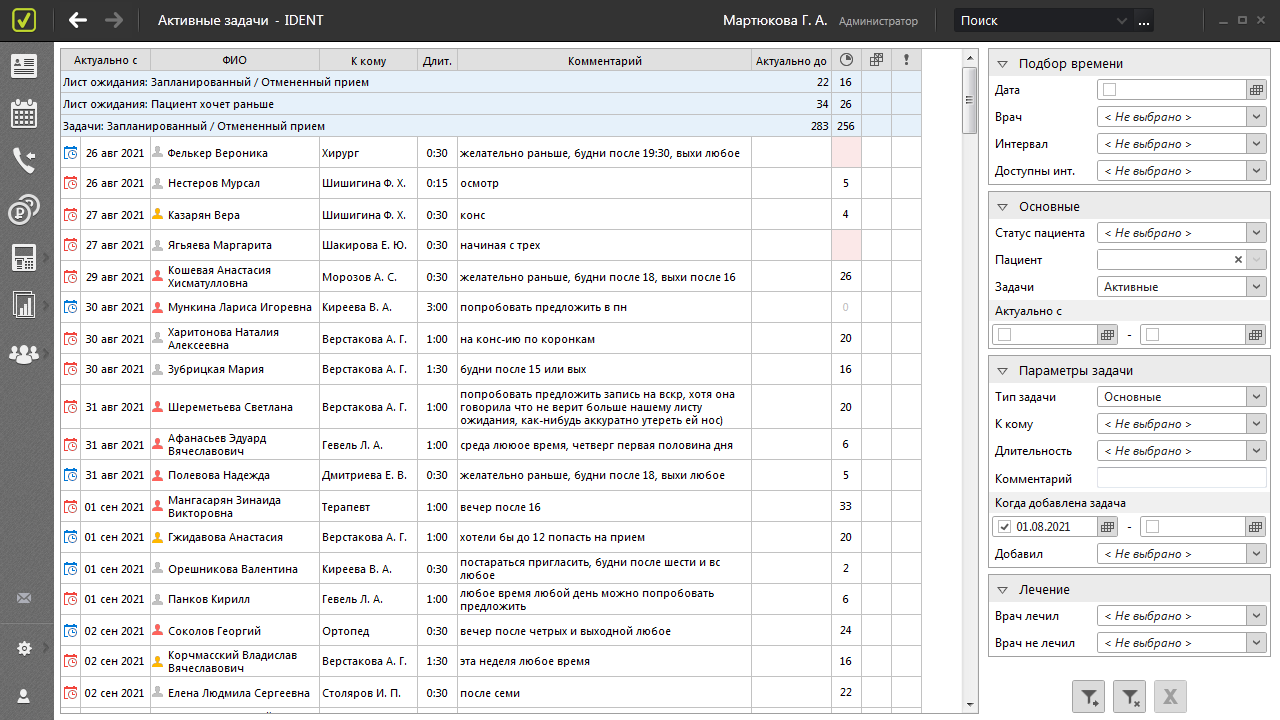The height and width of the screenshot is (720, 1280).
Task: Open the incoming calls phone icon
Action: (x=24, y=160)
